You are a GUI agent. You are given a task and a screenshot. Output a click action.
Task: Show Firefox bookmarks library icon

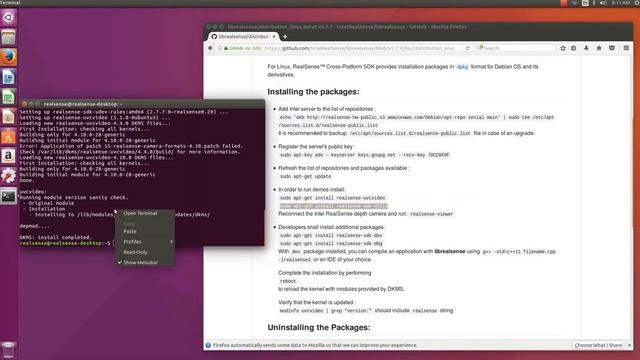pos(574,48)
